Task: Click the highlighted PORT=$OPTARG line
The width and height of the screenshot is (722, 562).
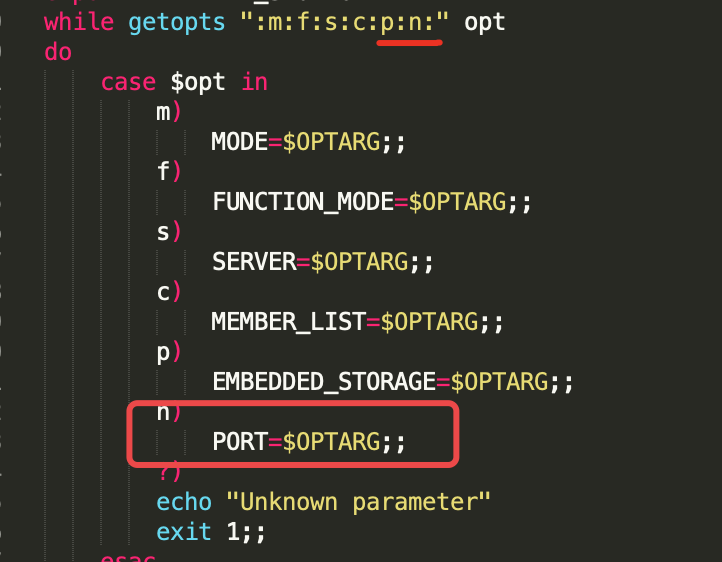Action: (x=309, y=442)
